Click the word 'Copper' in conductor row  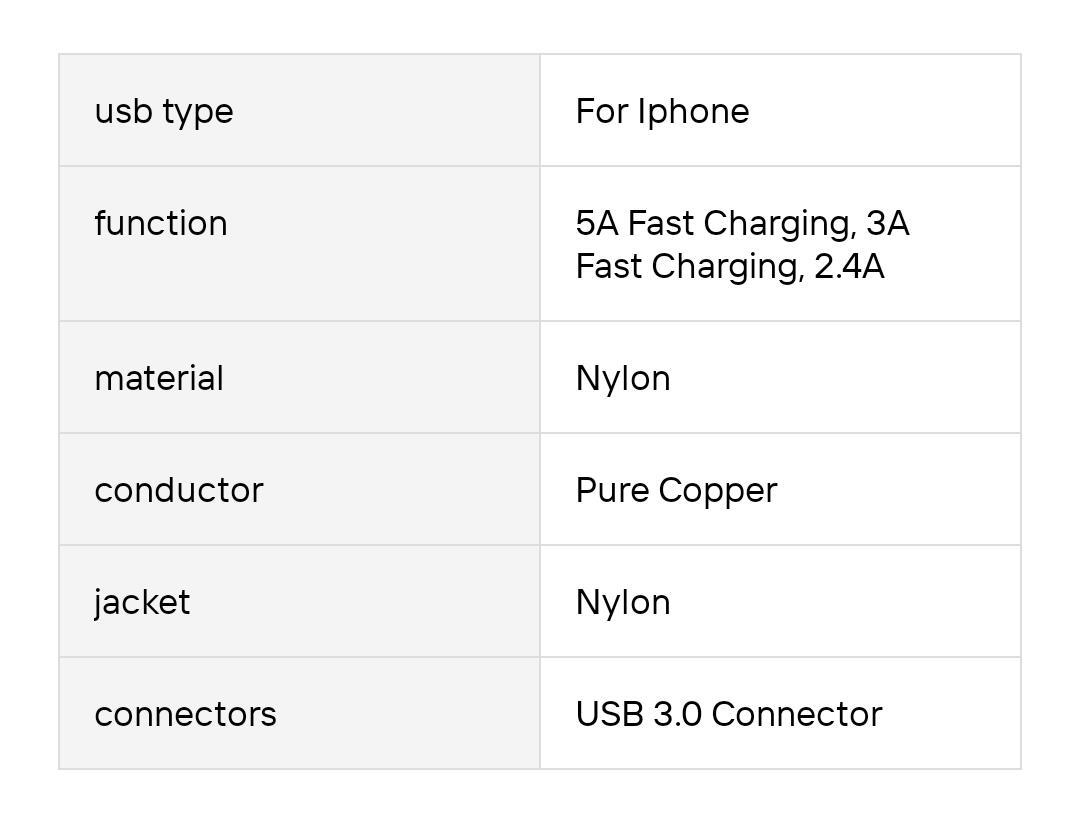tap(718, 492)
